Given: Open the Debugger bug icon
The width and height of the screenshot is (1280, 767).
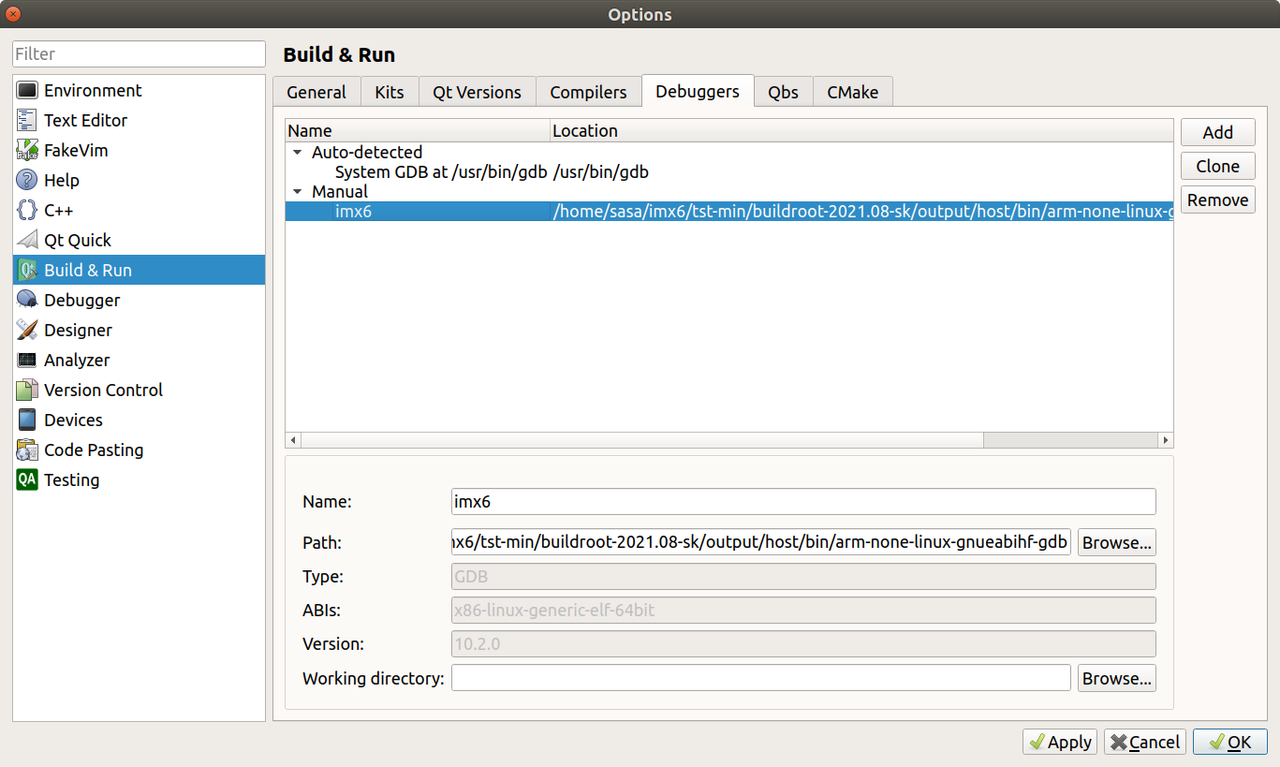Looking at the screenshot, I should click(x=27, y=300).
